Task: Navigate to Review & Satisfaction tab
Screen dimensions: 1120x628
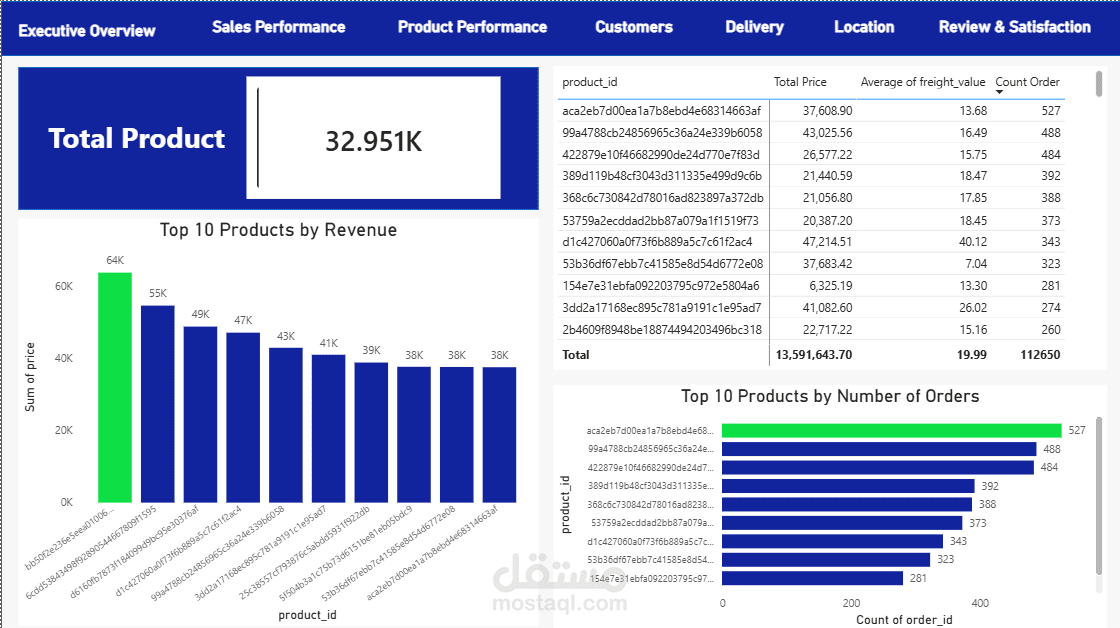Action: point(1014,27)
